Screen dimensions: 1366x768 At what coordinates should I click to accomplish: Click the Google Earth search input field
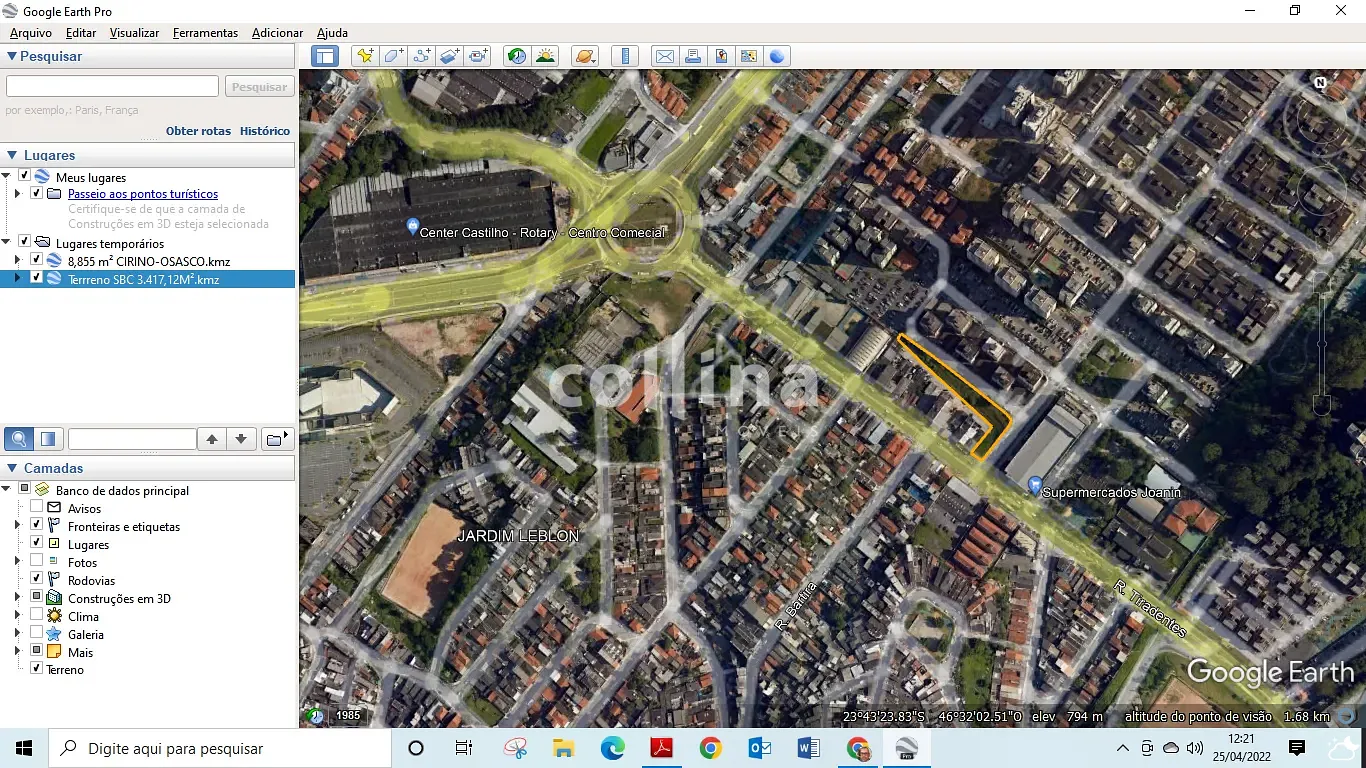point(112,87)
